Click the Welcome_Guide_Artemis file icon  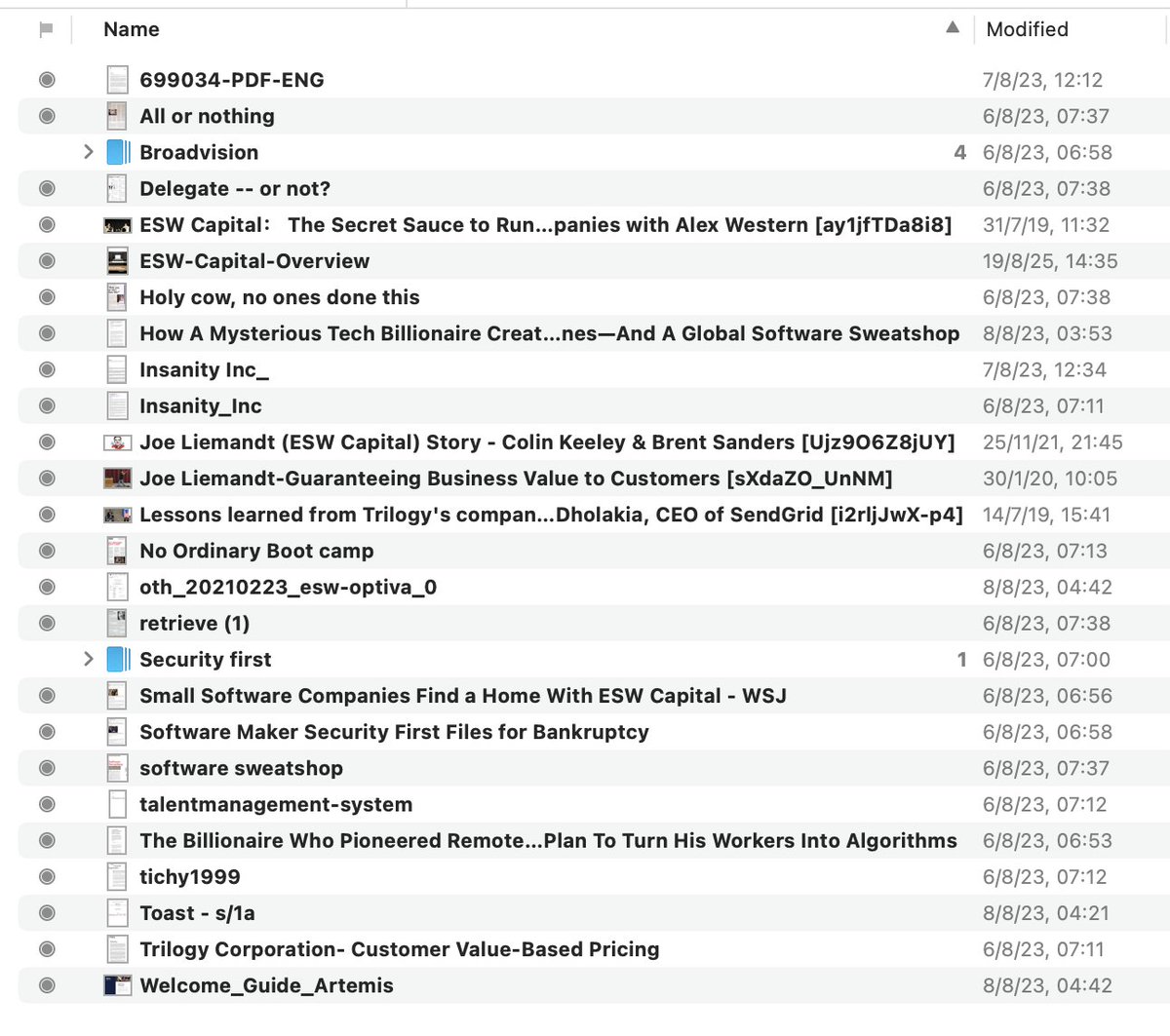(x=117, y=985)
